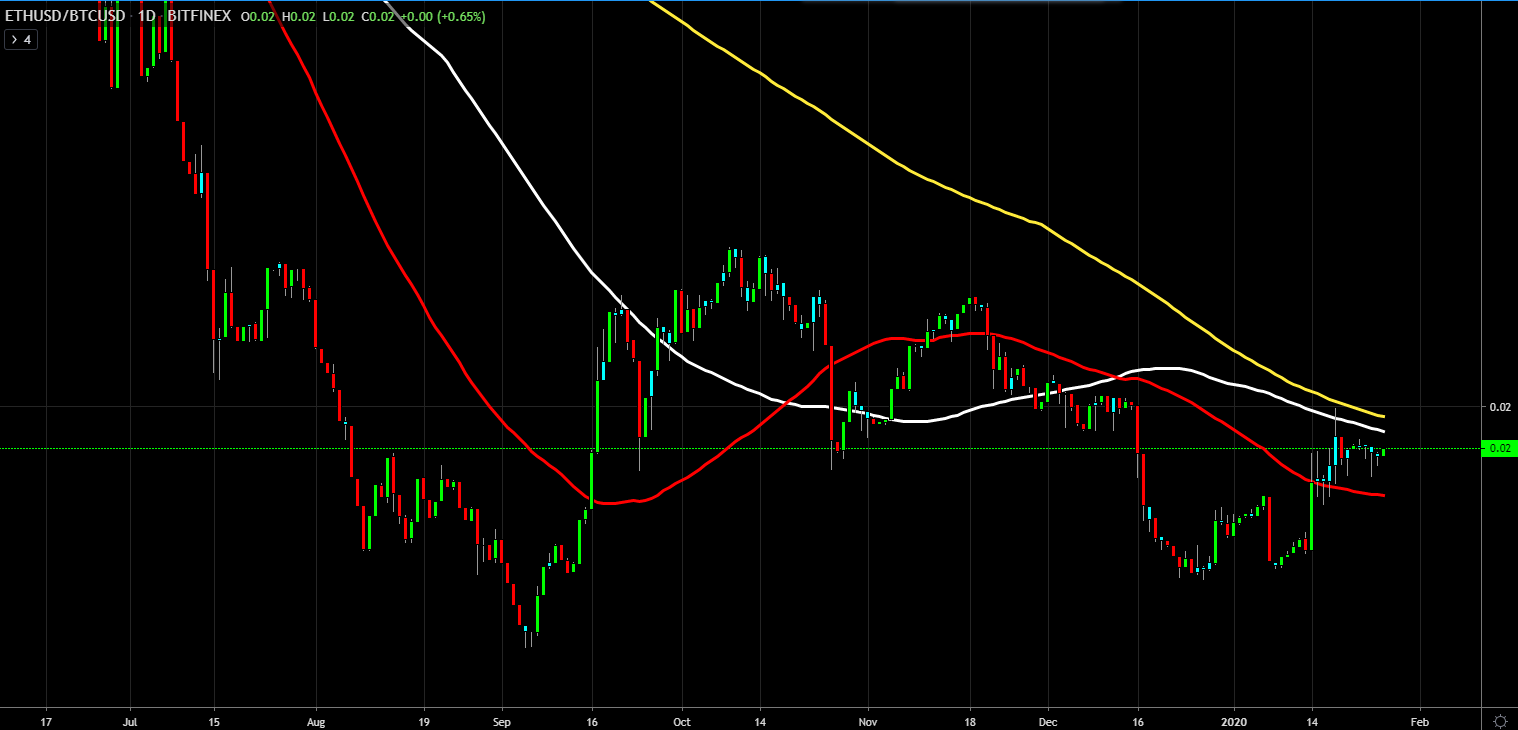This screenshot has height=730, width=1518.
Task: Click the green current price label 0.02
Action: point(1500,448)
